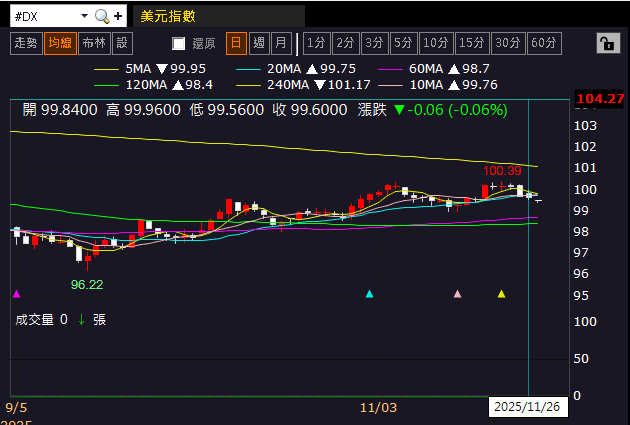Switch to 月 monthly period
Screen dimensions: 630x425
(x=281, y=43)
